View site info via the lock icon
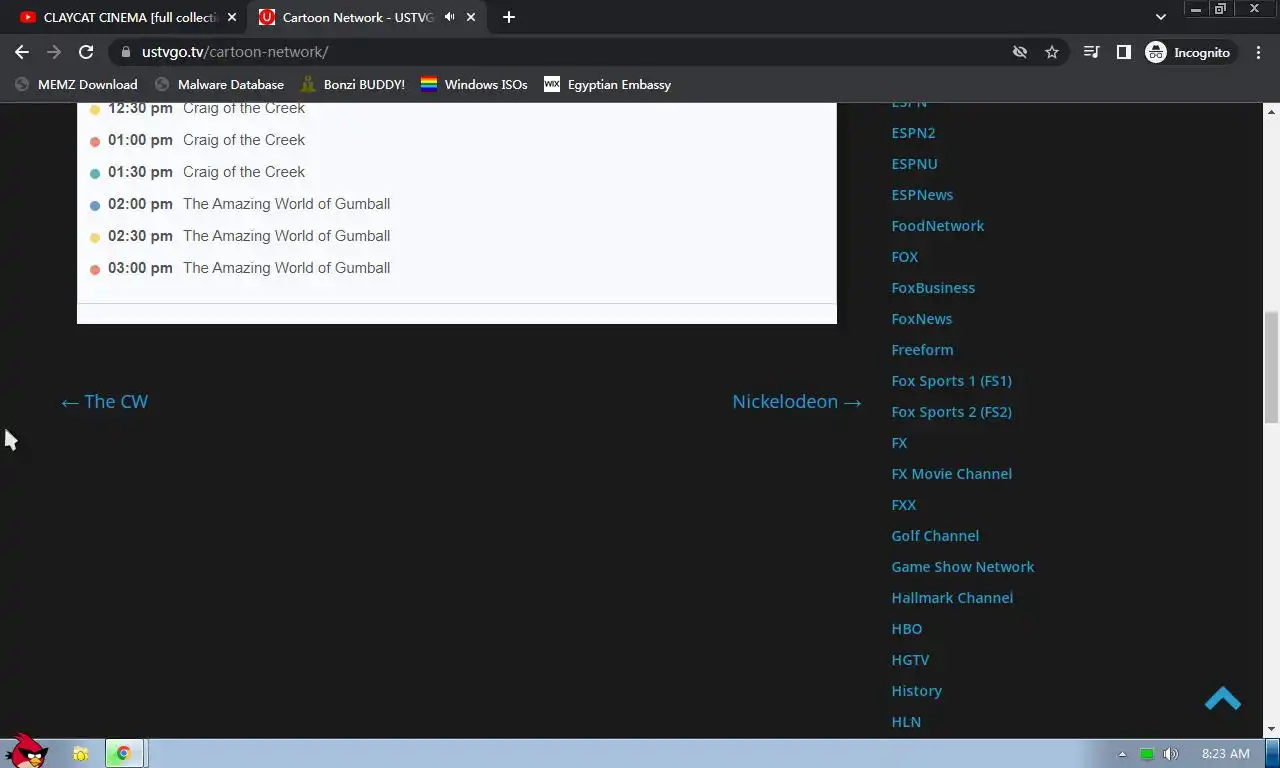The width and height of the screenshot is (1280, 768). (125, 52)
